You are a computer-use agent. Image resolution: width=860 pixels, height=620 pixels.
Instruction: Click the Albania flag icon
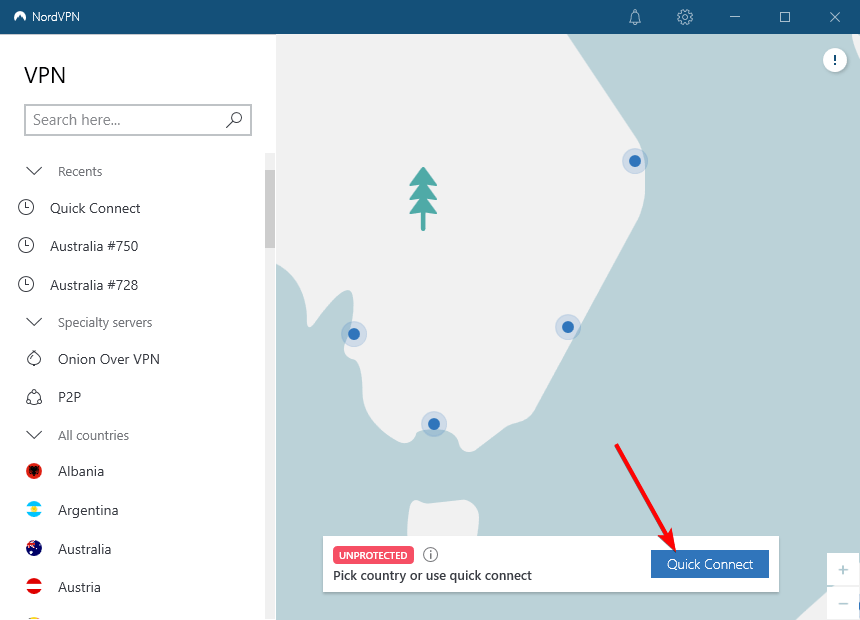click(34, 471)
